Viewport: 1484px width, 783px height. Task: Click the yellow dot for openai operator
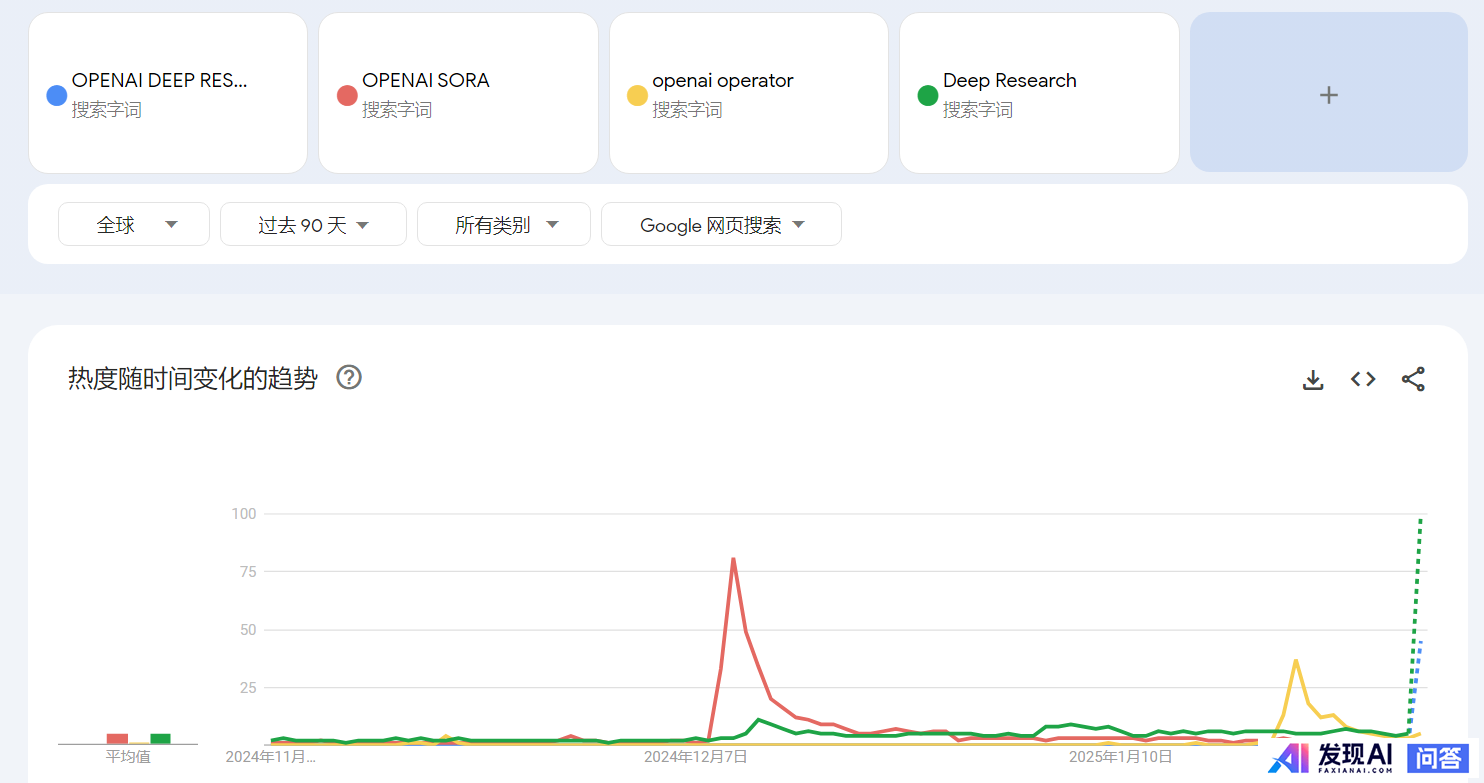coord(637,96)
